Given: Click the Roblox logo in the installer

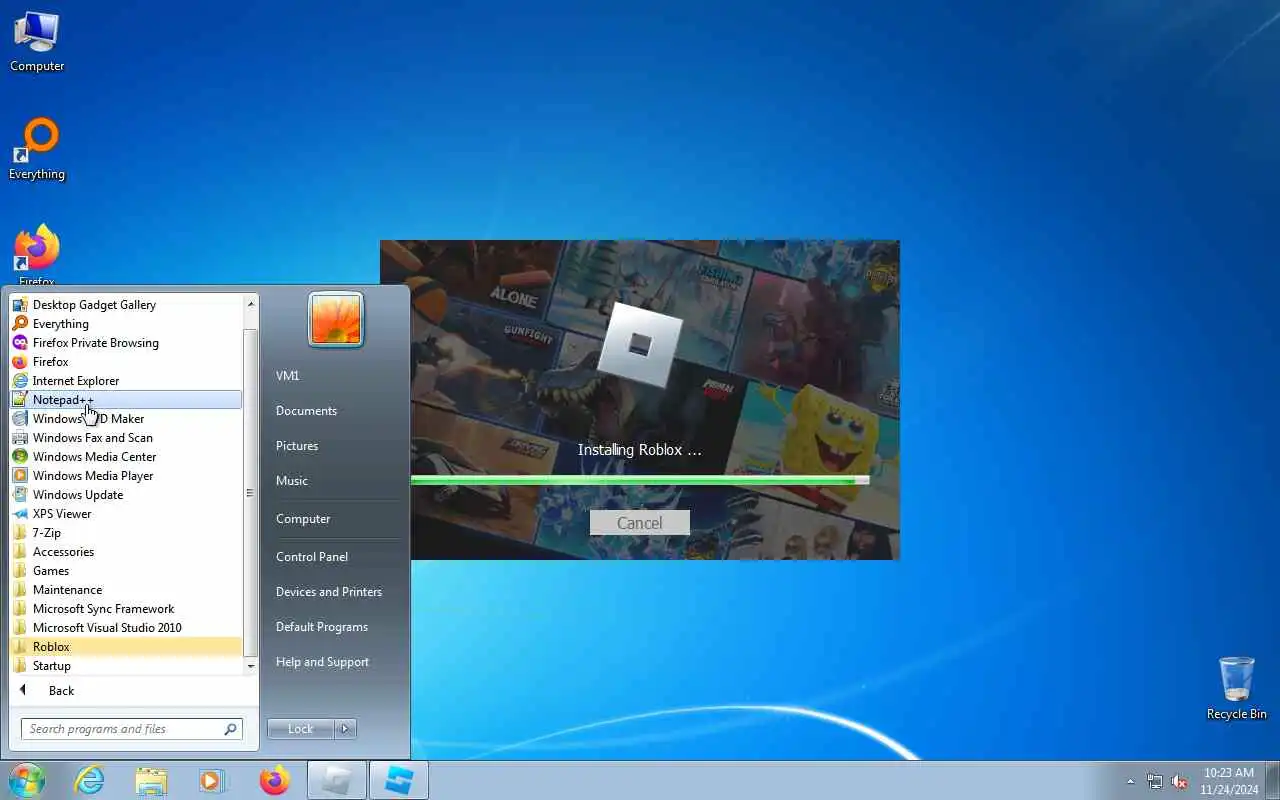Looking at the screenshot, I should pyautogui.click(x=640, y=345).
